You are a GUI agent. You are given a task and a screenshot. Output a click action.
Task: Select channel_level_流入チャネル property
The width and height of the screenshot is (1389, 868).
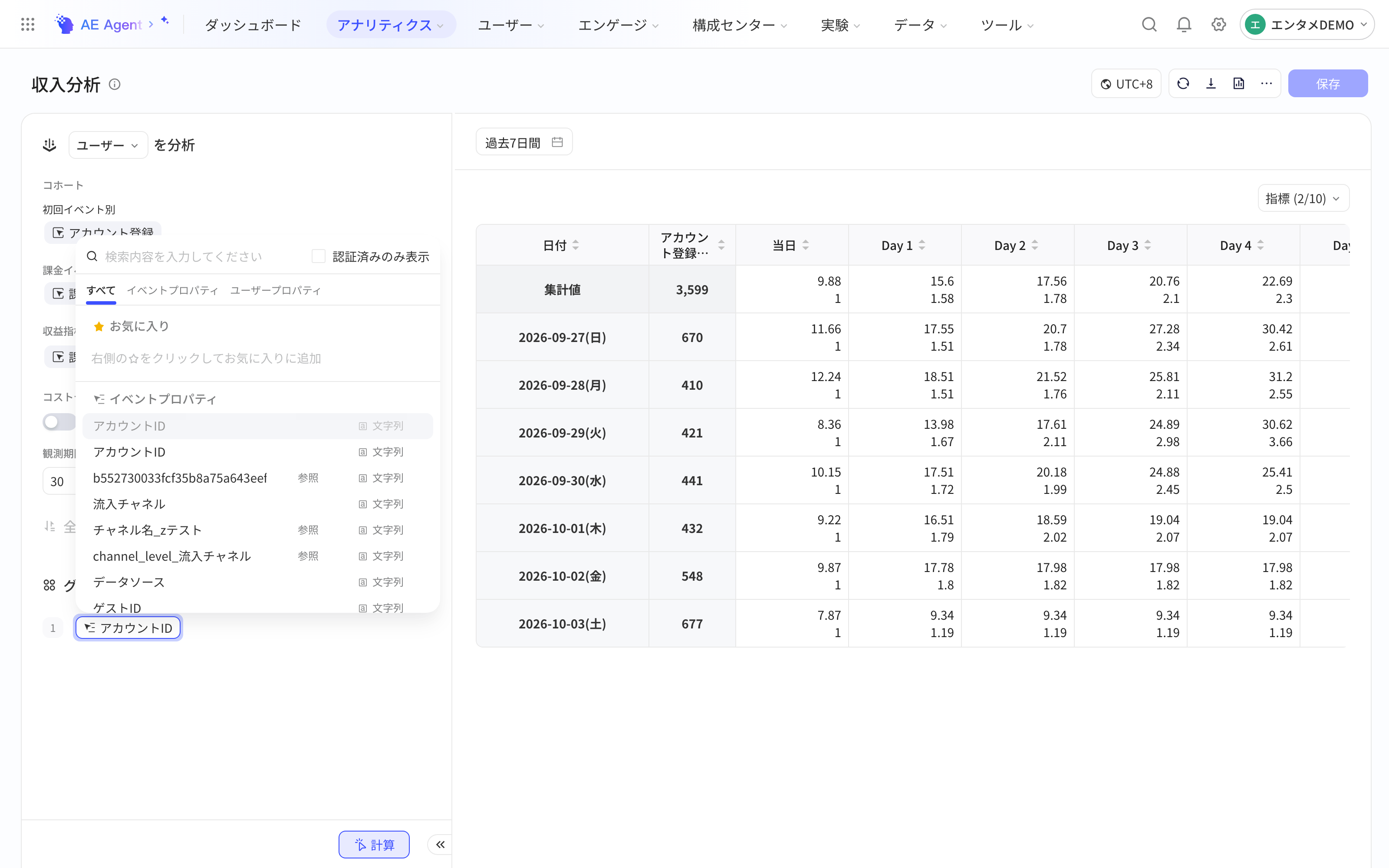258,556
